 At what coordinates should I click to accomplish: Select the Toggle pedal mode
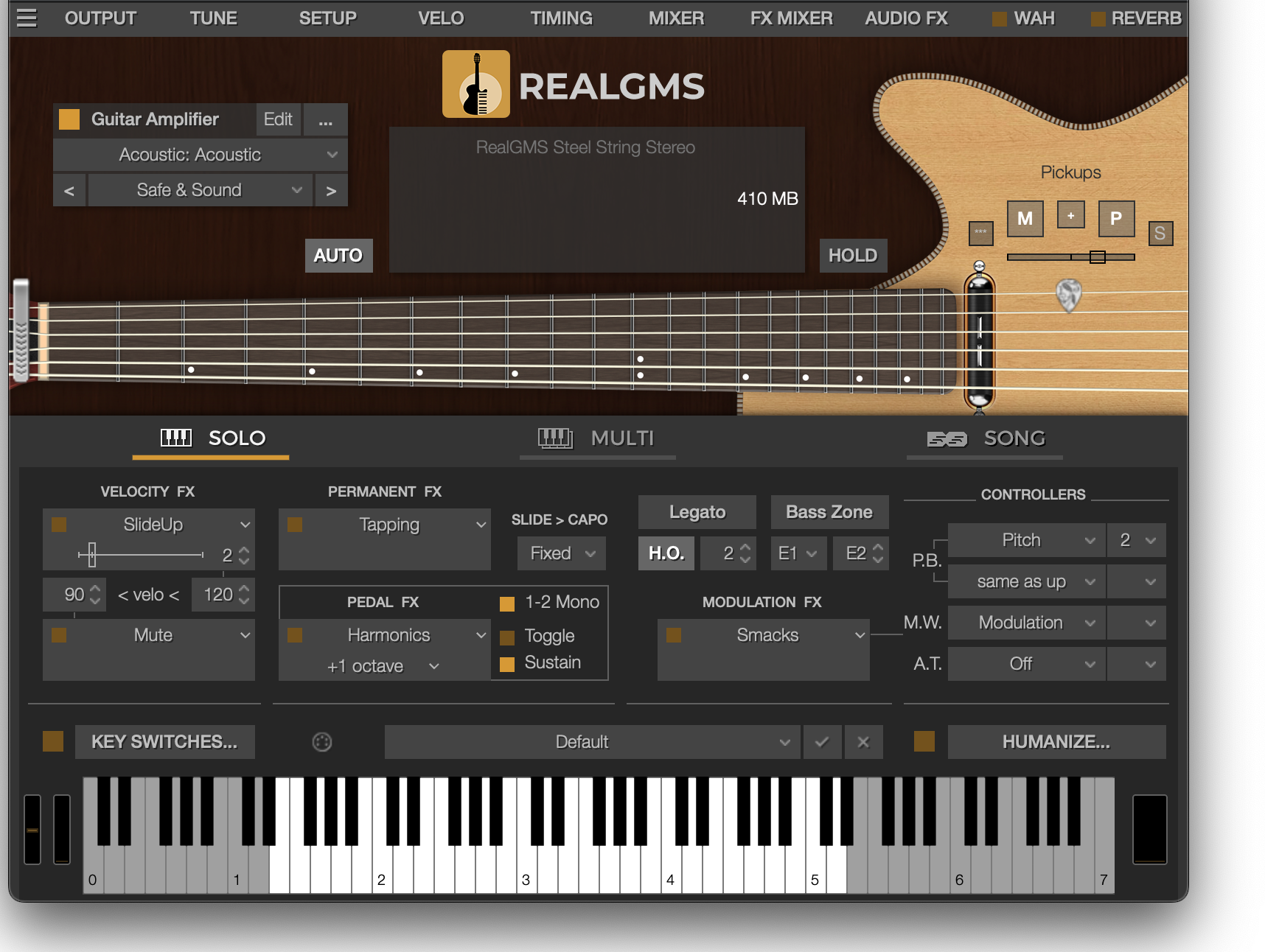507,637
